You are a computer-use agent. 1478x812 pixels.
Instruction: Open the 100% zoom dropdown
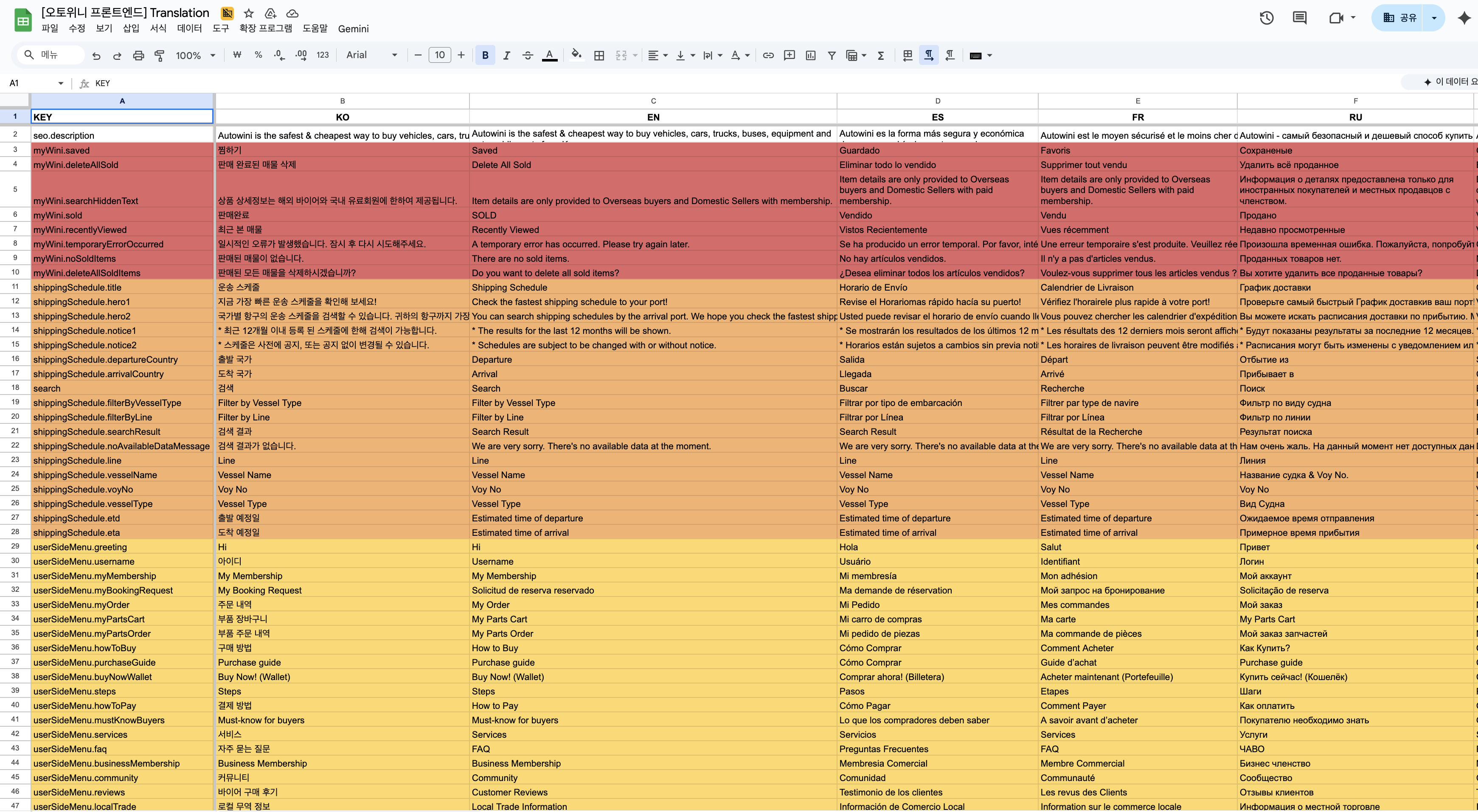point(195,56)
